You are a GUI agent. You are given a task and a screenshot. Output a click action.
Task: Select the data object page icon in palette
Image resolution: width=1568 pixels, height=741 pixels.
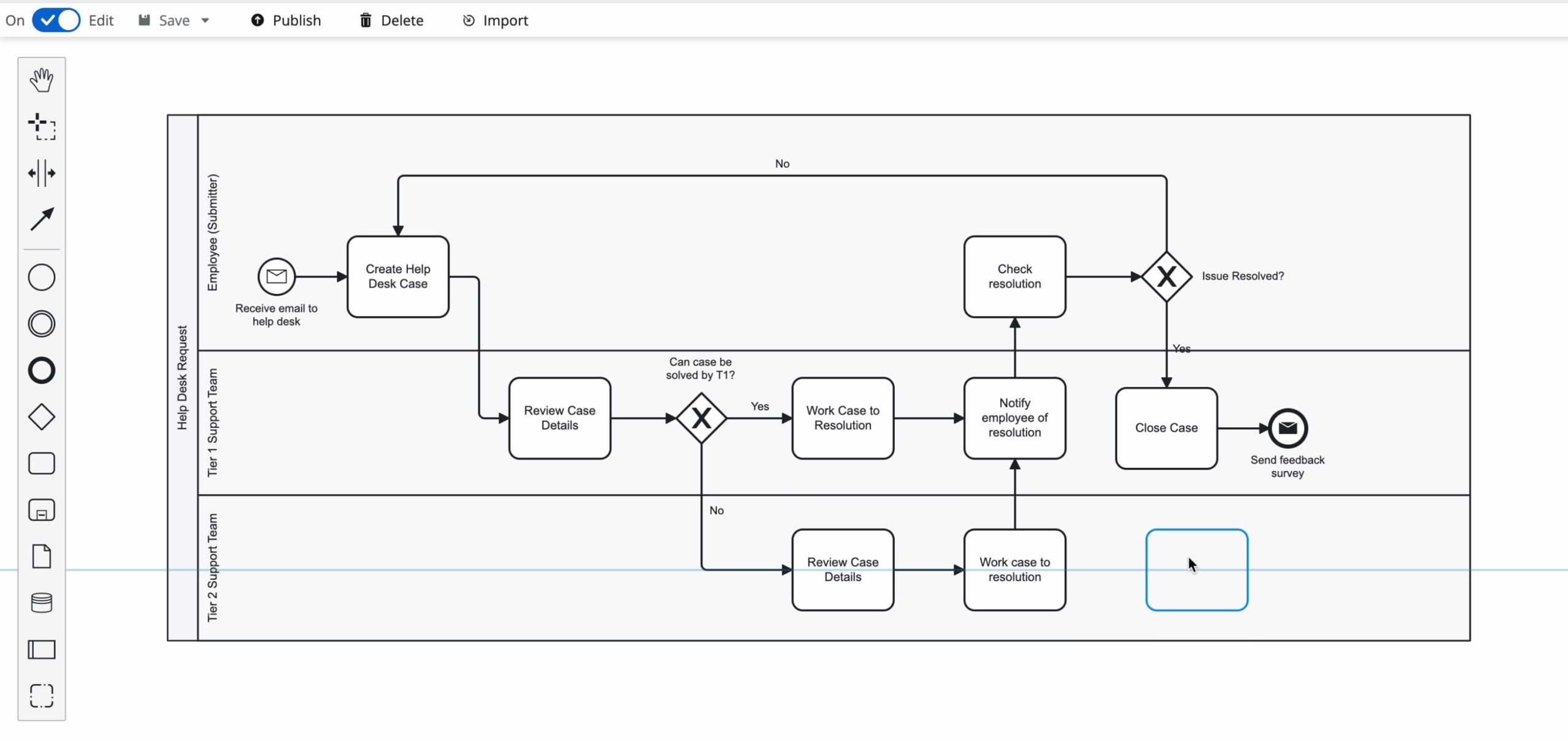(x=42, y=557)
